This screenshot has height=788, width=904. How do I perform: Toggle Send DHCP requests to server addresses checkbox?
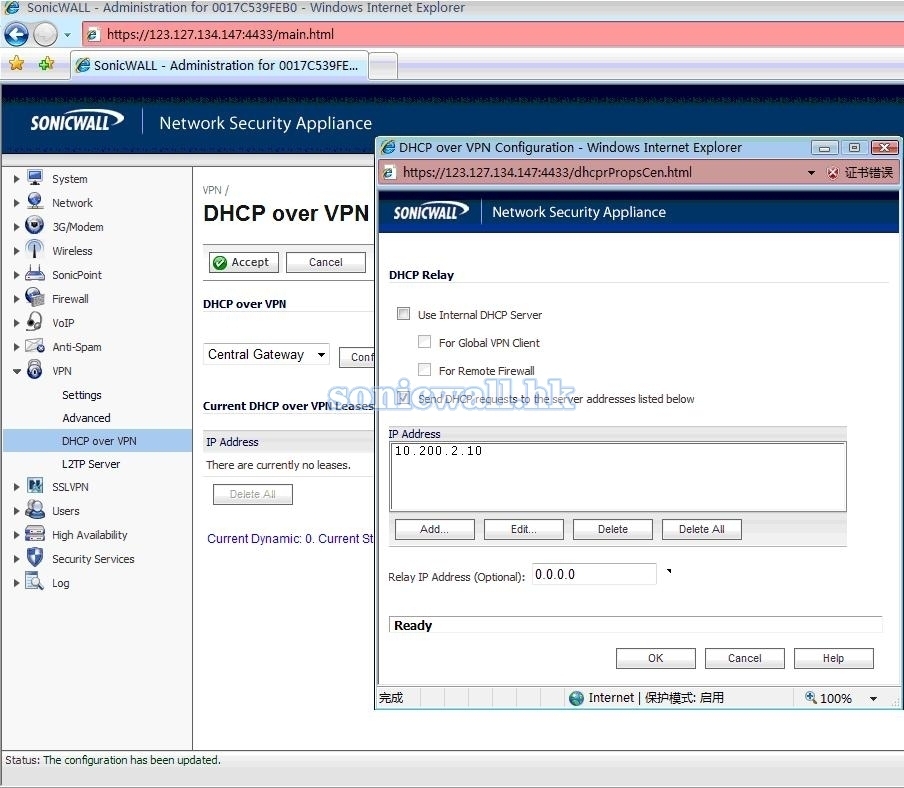pyautogui.click(x=404, y=398)
